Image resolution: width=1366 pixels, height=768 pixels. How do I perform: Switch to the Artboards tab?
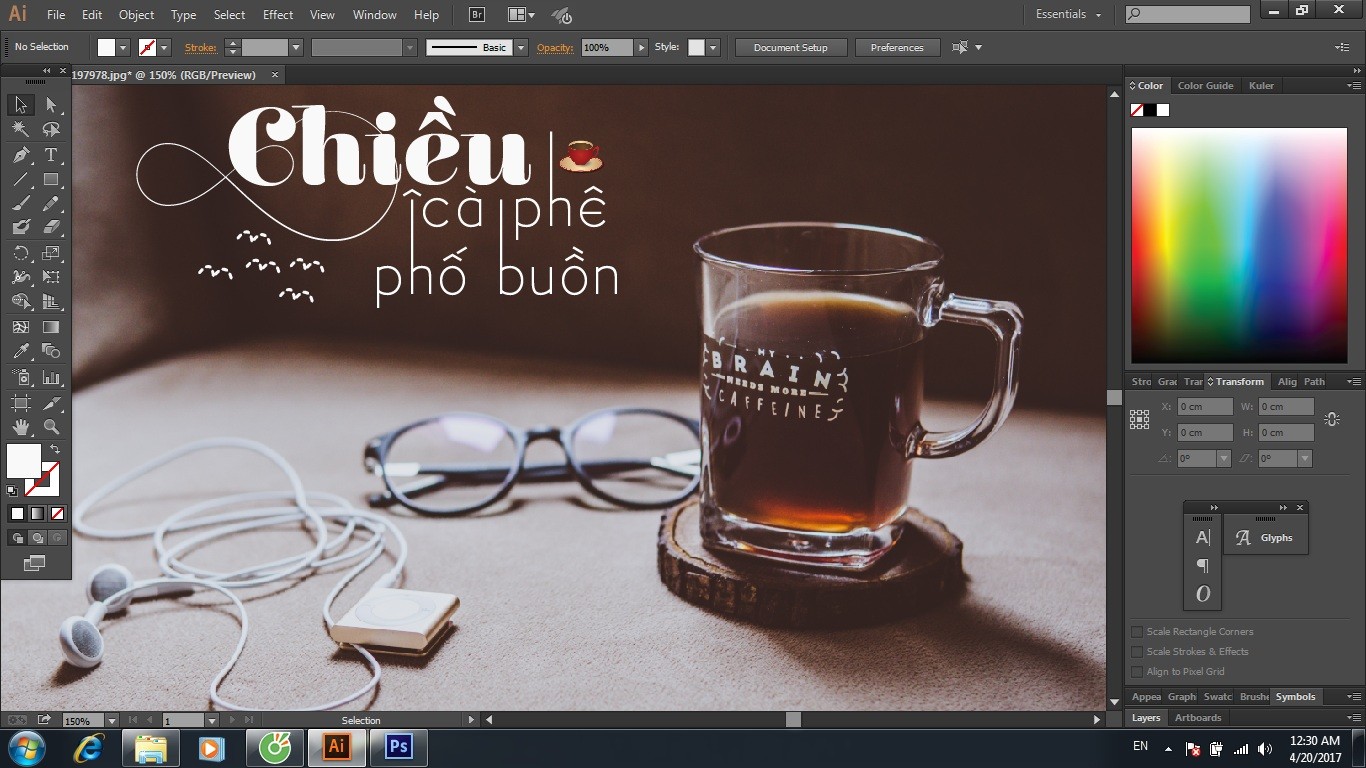(x=1198, y=718)
